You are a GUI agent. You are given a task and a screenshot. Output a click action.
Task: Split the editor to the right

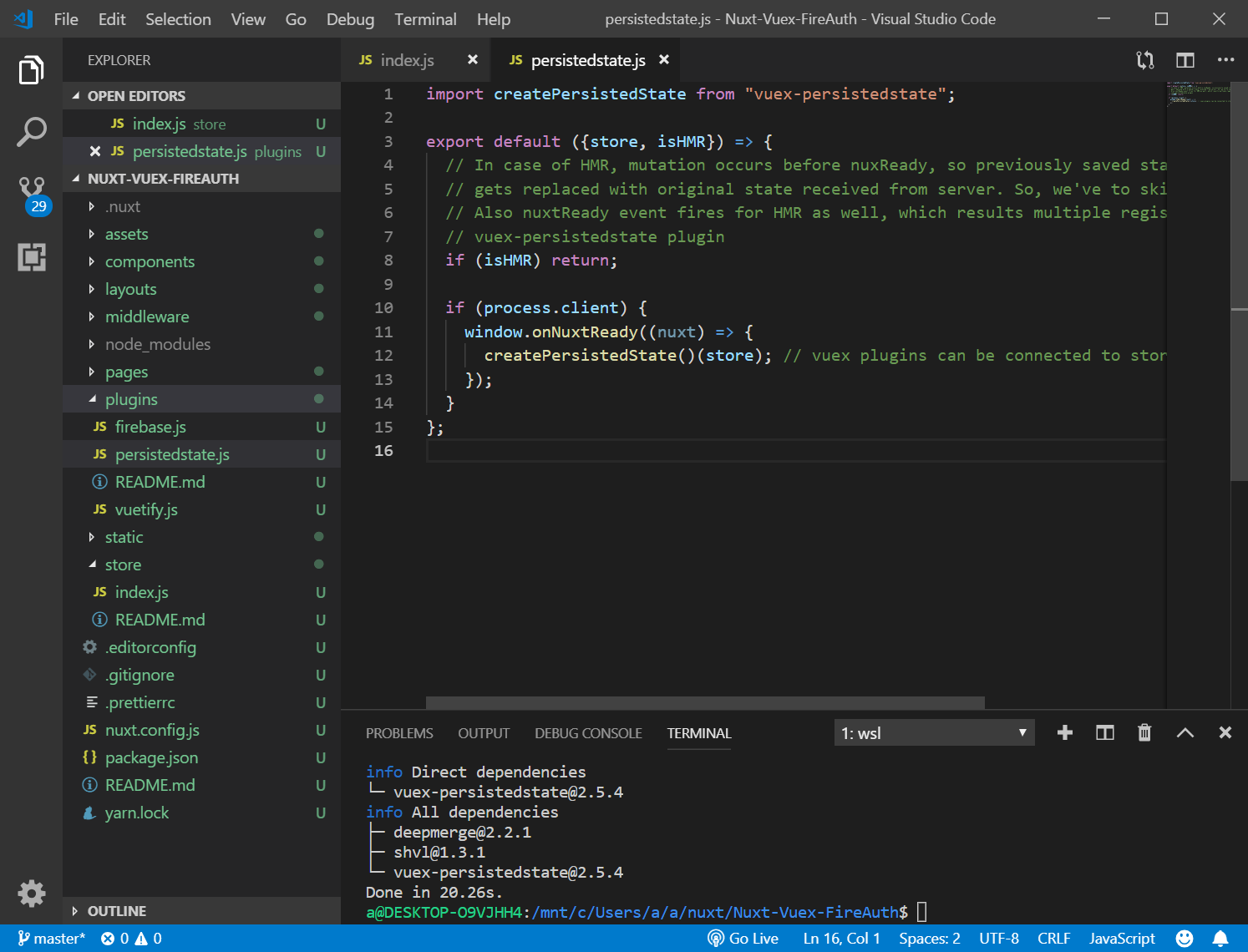[x=1185, y=60]
